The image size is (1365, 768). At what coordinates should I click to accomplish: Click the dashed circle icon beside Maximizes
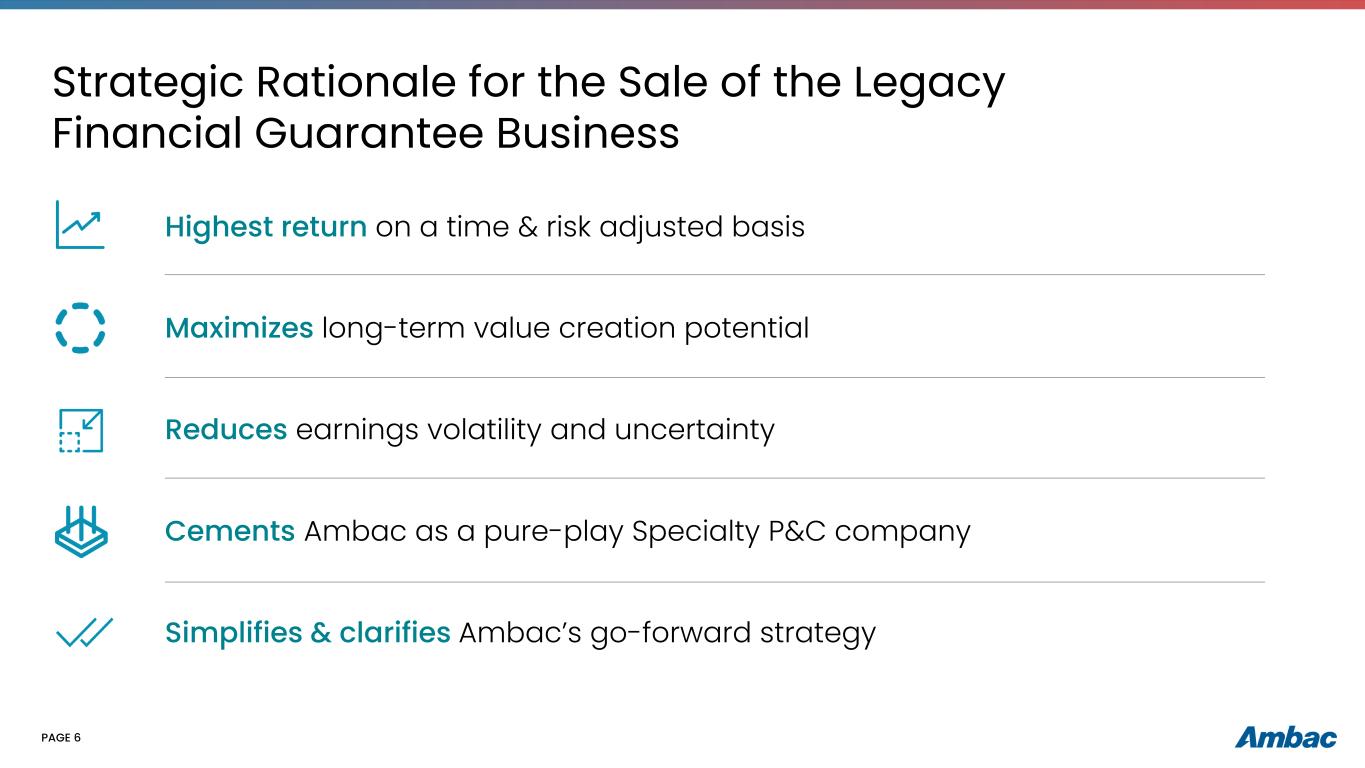(x=80, y=327)
